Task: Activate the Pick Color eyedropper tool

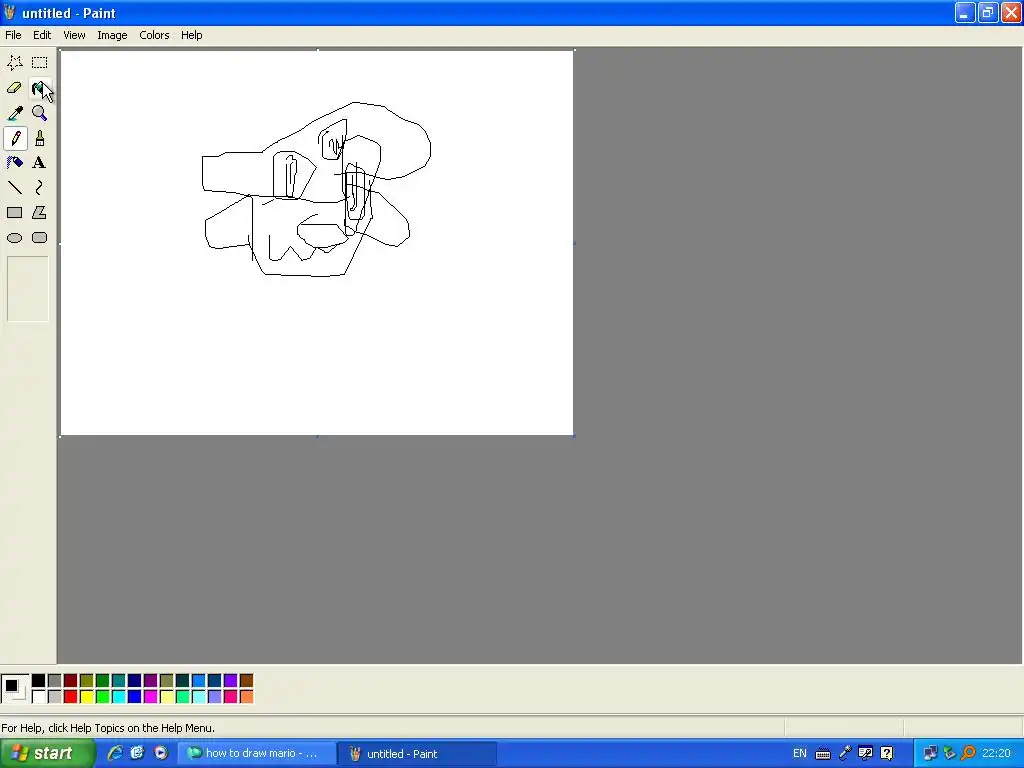Action: click(x=14, y=113)
